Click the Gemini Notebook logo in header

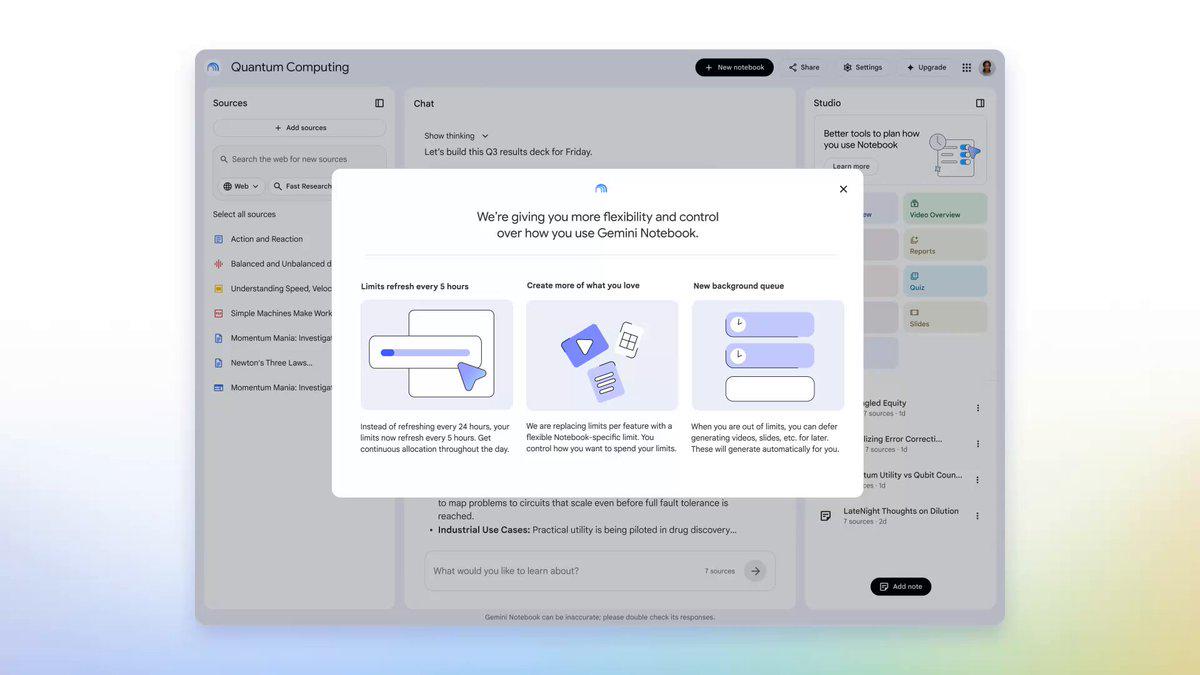click(213, 67)
